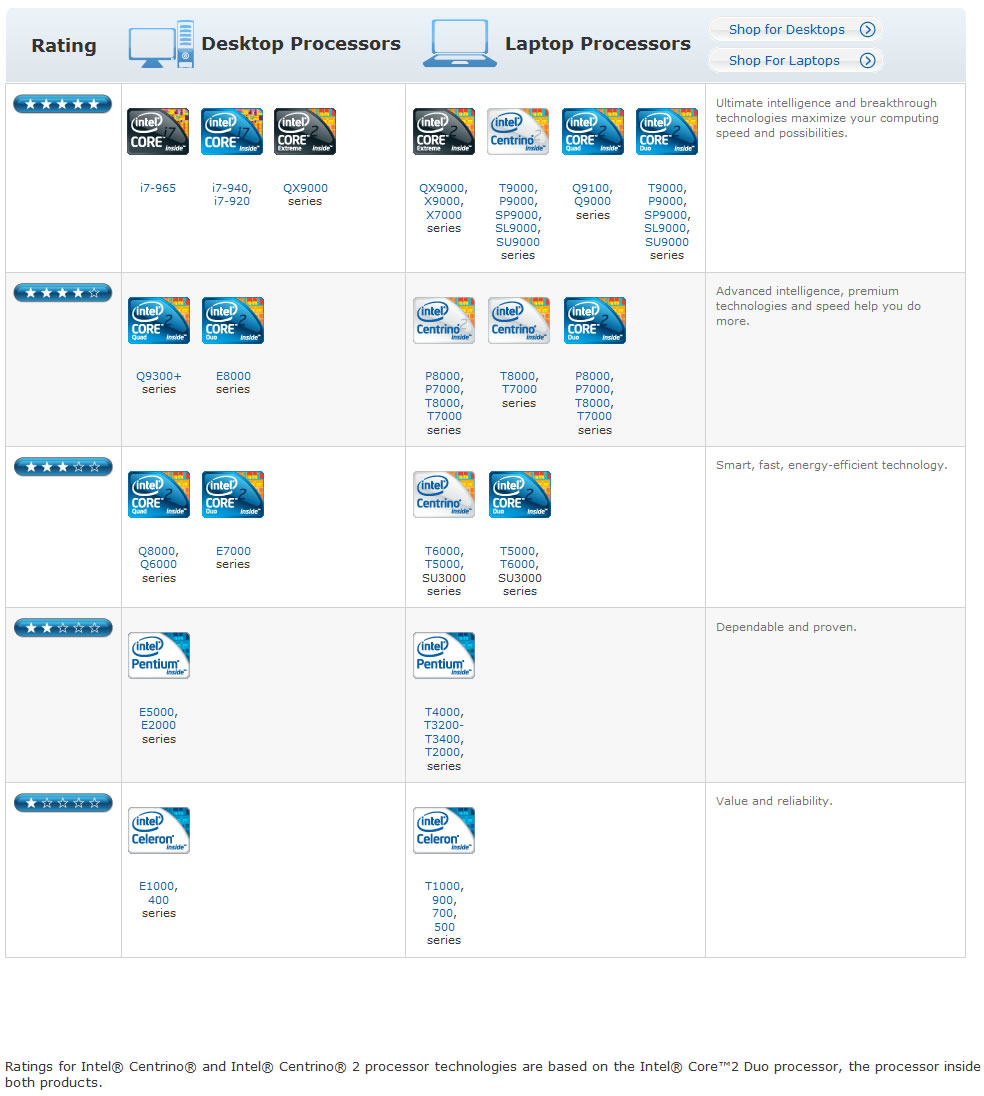Screen dimensions: 984x1096
Task: Click the Core i7 badge above i7-940, i7-920
Action: (x=232, y=131)
